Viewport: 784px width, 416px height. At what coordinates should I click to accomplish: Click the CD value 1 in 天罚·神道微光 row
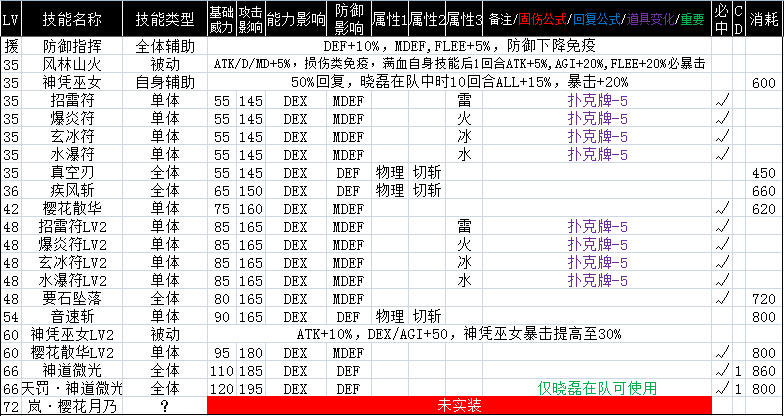[739, 389]
